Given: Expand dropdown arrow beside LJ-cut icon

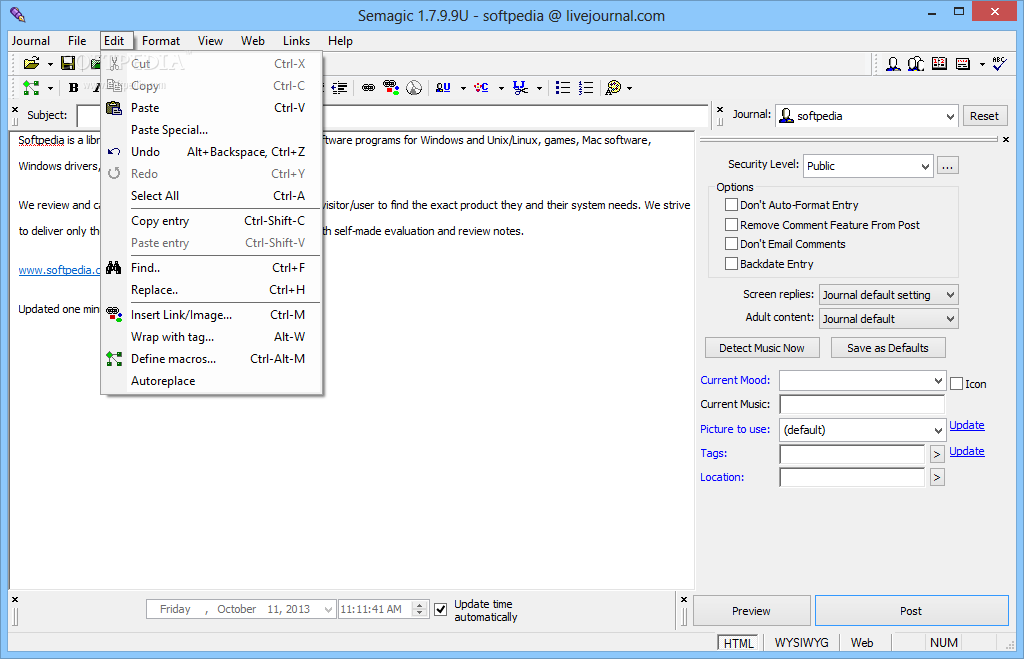Looking at the screenshot, I should (x=539, y=88).
